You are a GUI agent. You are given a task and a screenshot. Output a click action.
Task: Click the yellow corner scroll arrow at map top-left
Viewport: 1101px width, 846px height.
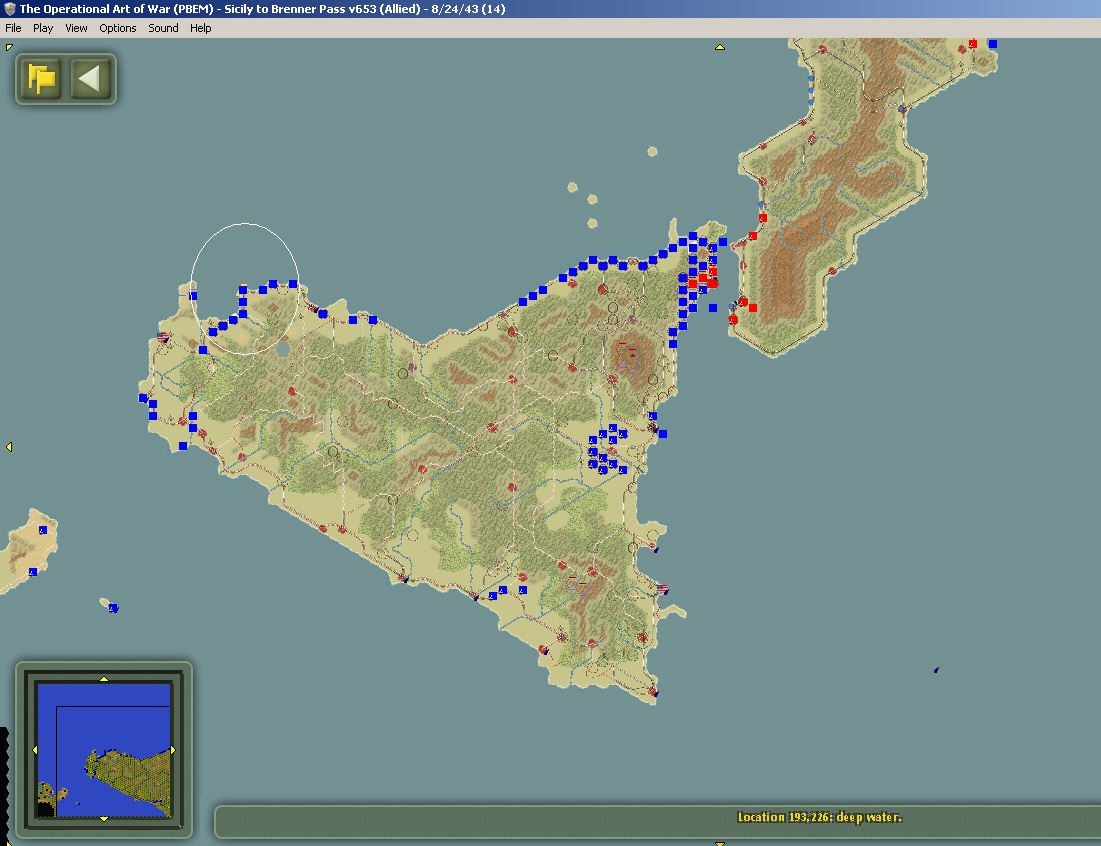pos(9,47)
